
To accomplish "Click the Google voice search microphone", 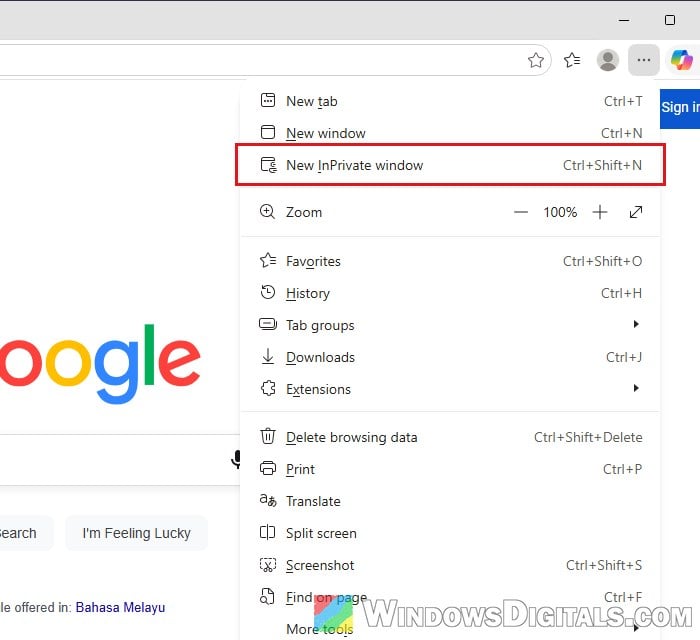I will (237, 459).
